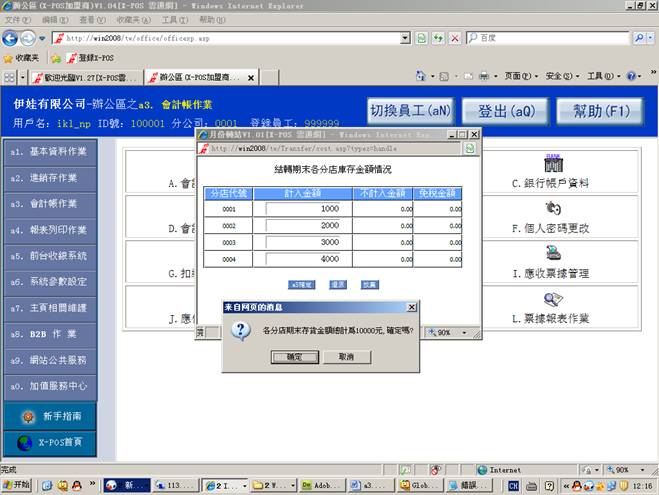Click the 切換員工(aN) button
Screen dimensions: 659x495
coord(409,111)
